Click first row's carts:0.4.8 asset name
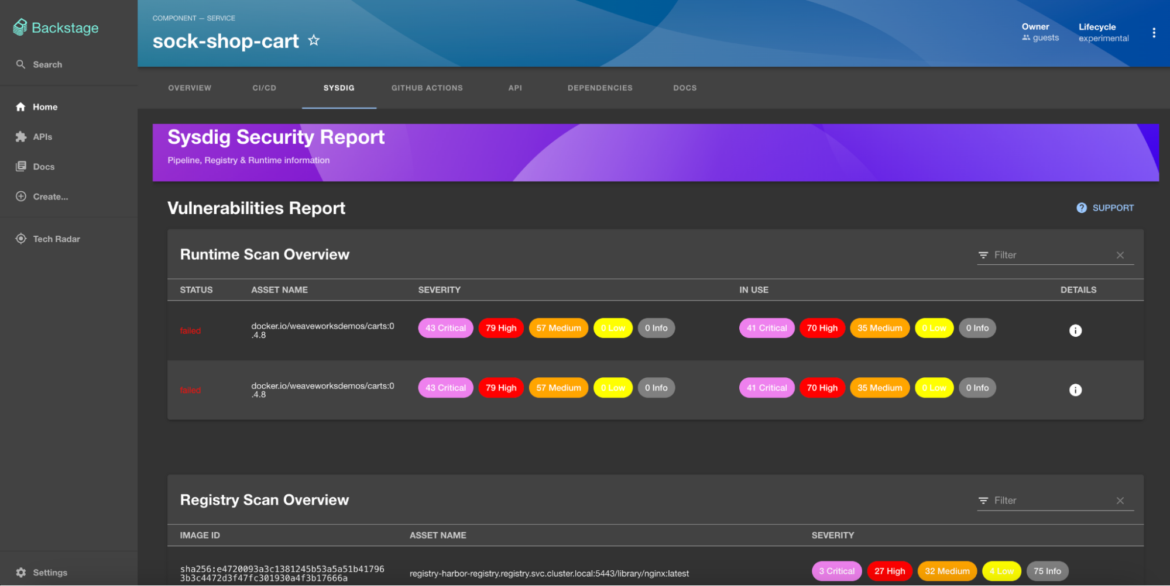Screen dimensions: 1170x586 tap(322, 331)
